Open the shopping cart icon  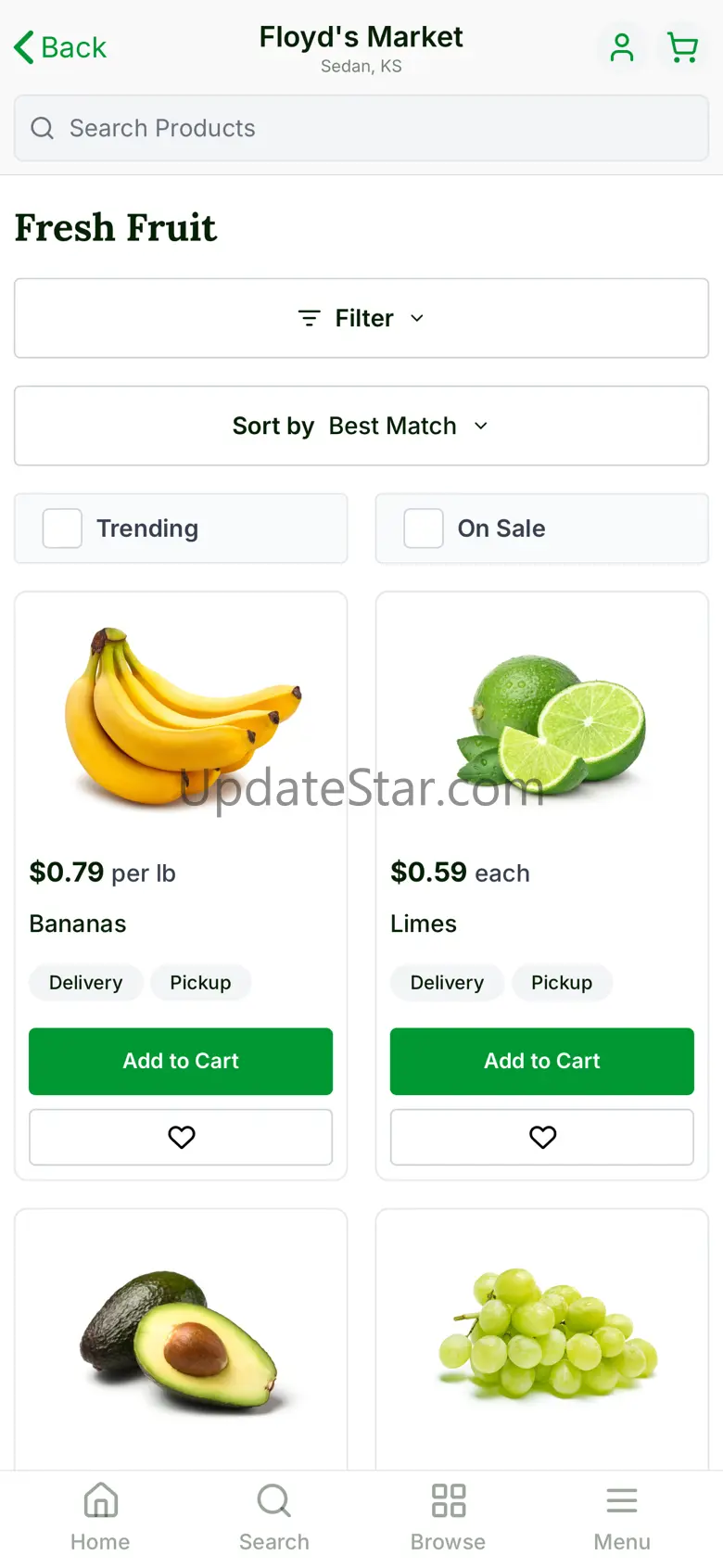click(x=683, y=47)
